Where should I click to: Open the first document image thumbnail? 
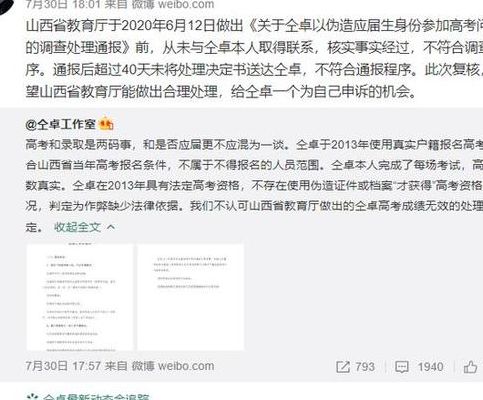pos(80,297)
